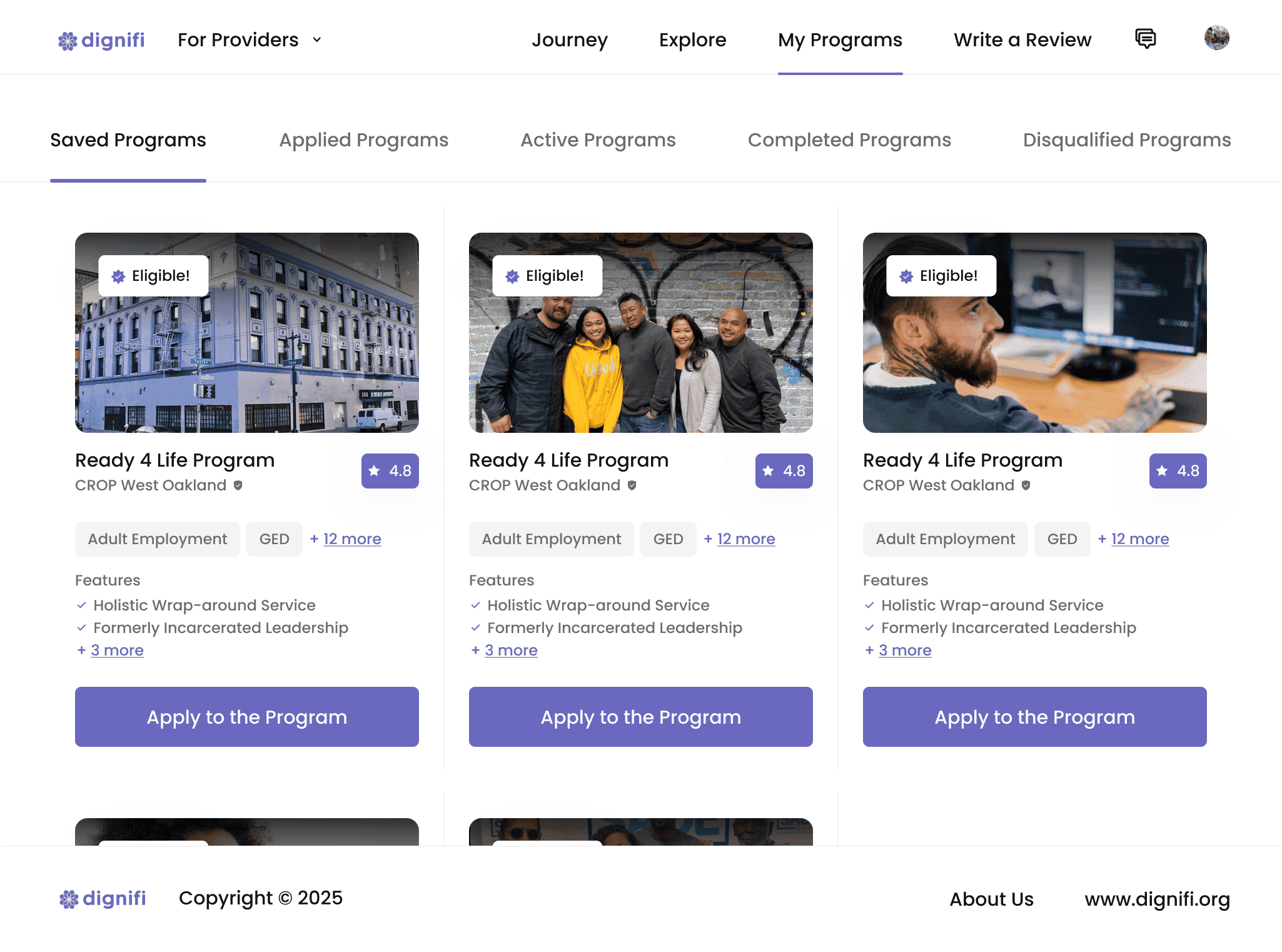The width and height of the screenshot is (1282, 952).
Task: Show the Disqualified Programs tab
Action: tap(1127, 140)
